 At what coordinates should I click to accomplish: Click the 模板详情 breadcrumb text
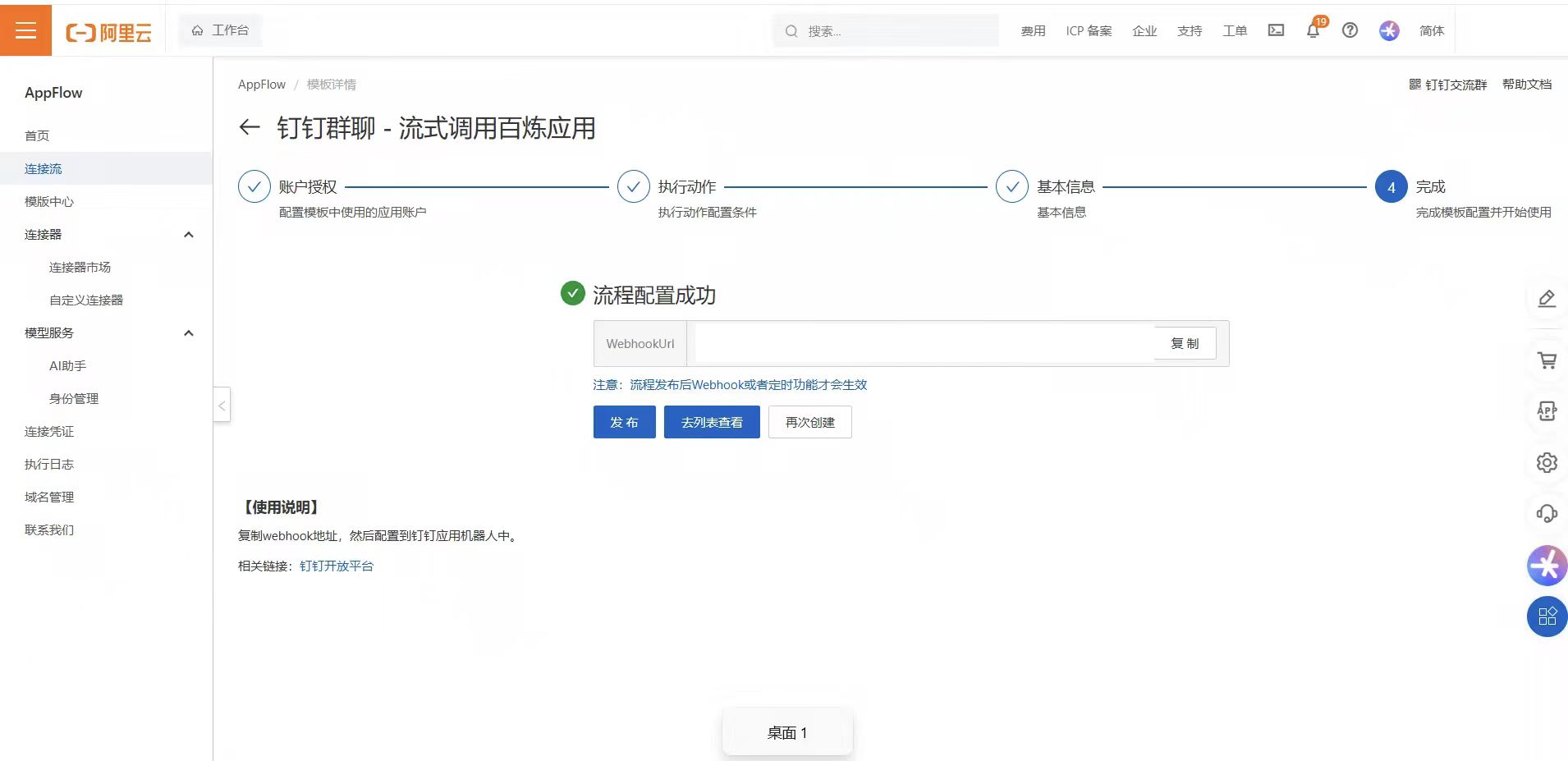(x=332, y=85)
